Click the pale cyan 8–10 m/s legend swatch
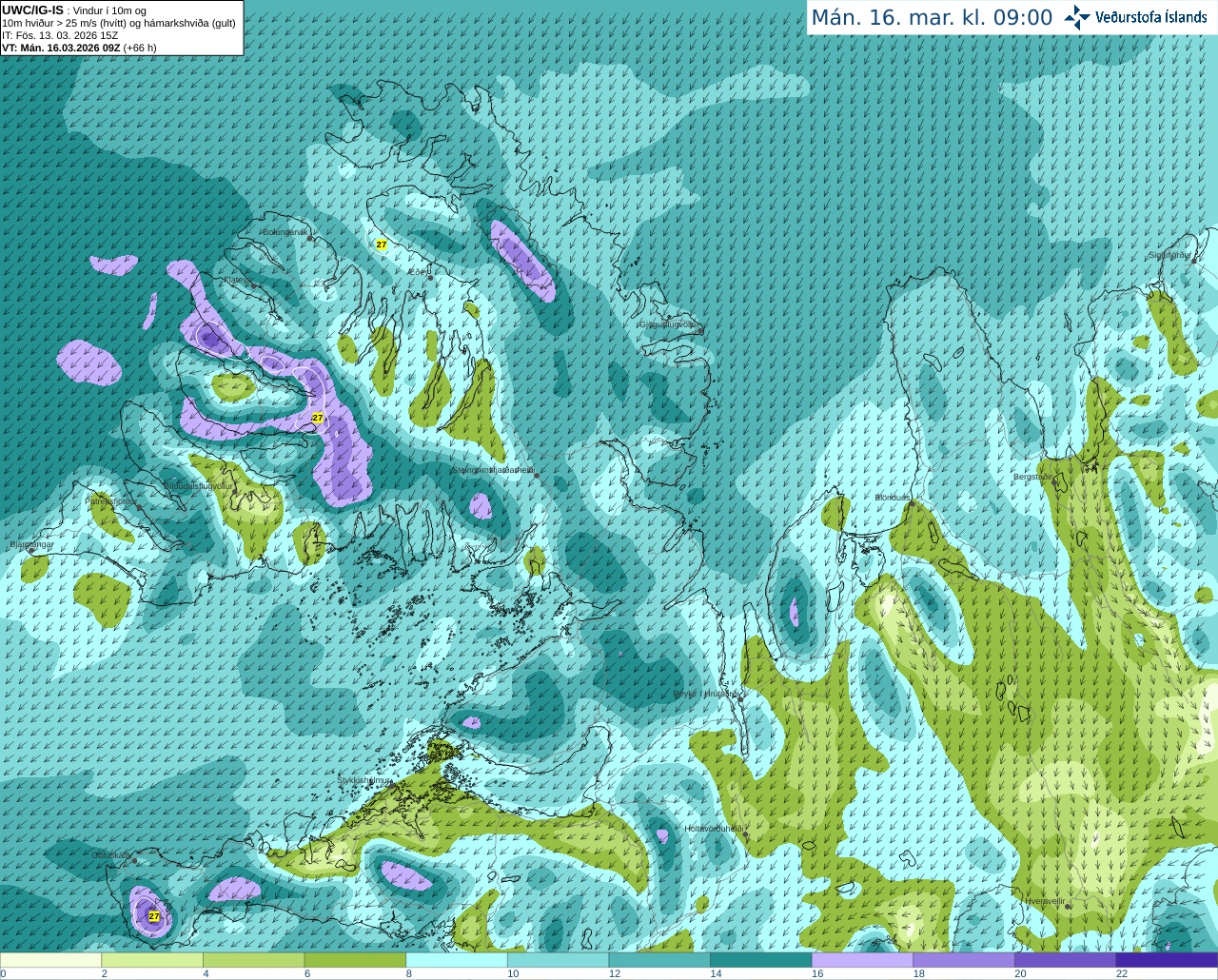This screenshot has height=980, width=1218. 457,960
